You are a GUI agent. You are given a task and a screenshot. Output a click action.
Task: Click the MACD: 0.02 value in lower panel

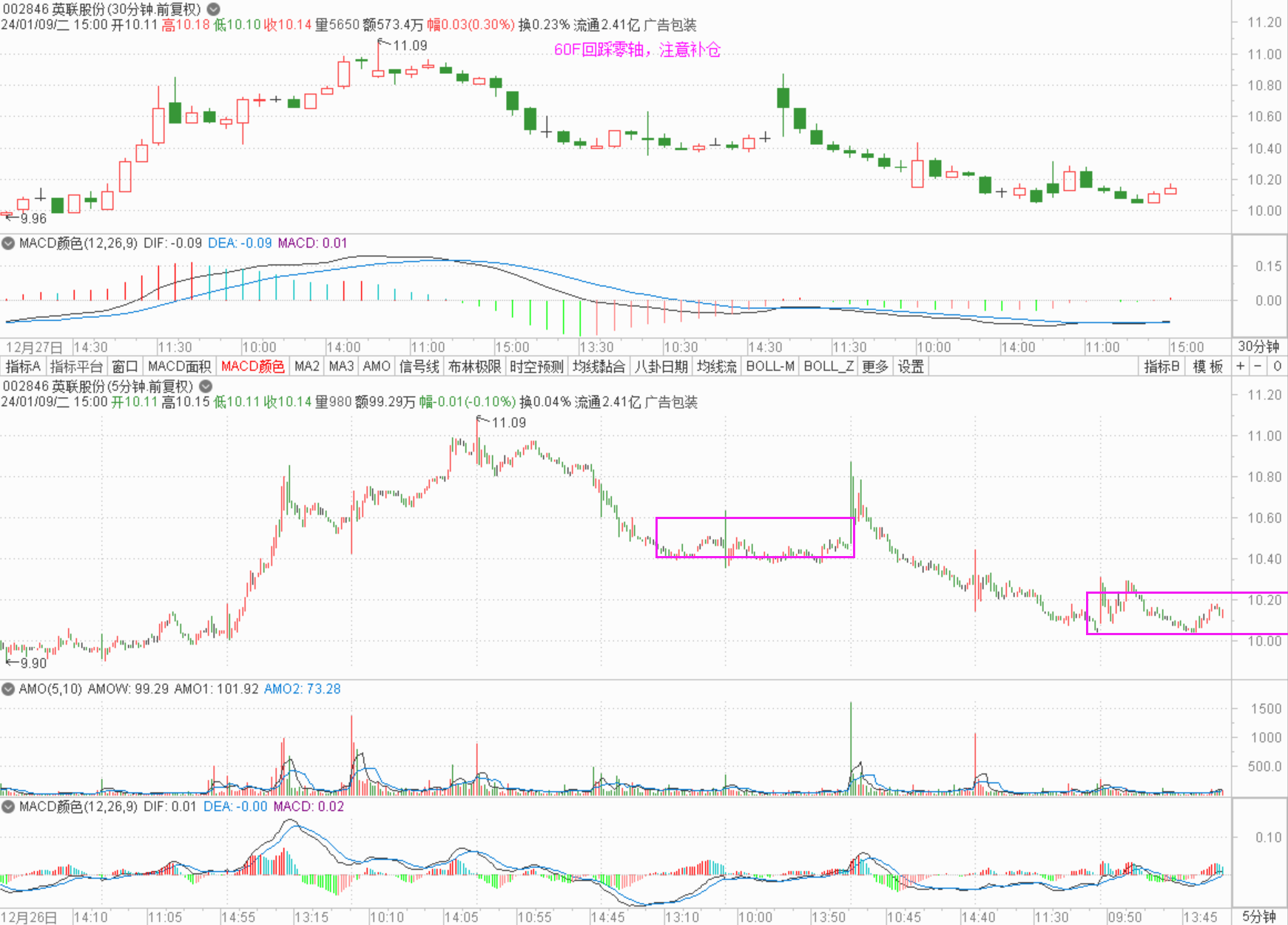coord(308,806)
